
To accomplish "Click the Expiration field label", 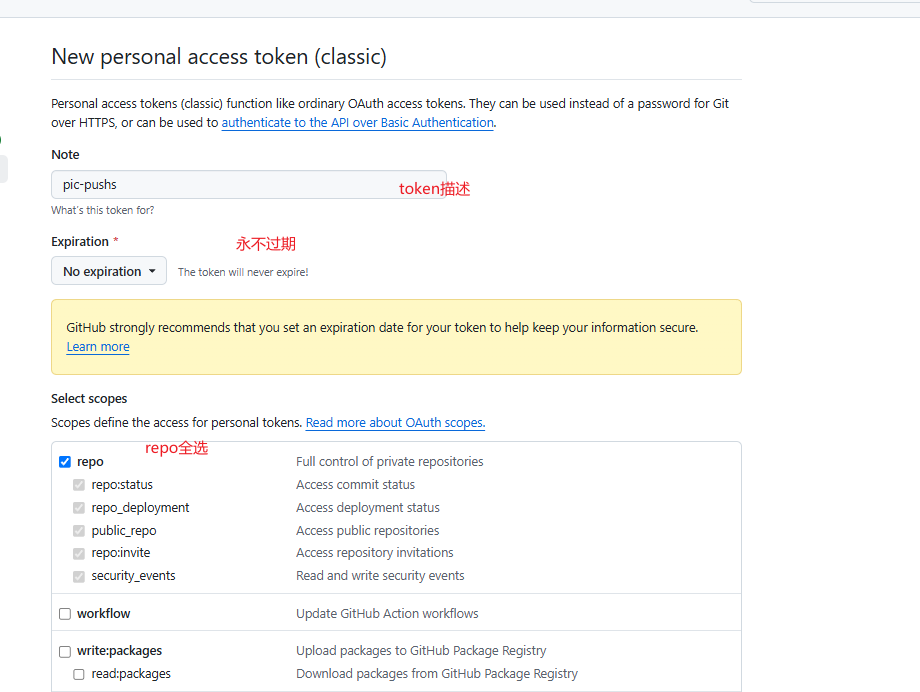I will [80, 242].
